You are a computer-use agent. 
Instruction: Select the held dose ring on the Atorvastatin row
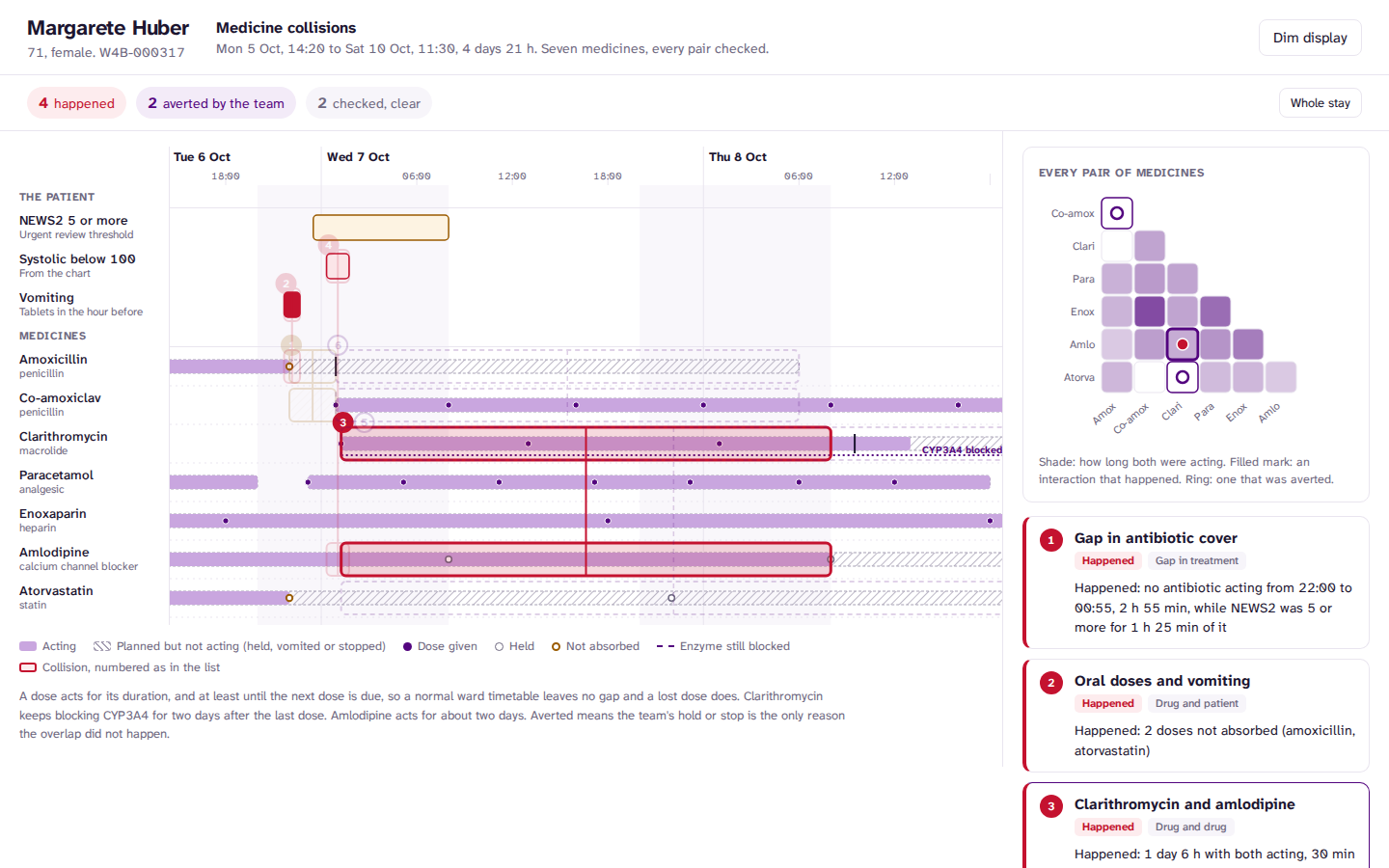click(x=671, y=598)
